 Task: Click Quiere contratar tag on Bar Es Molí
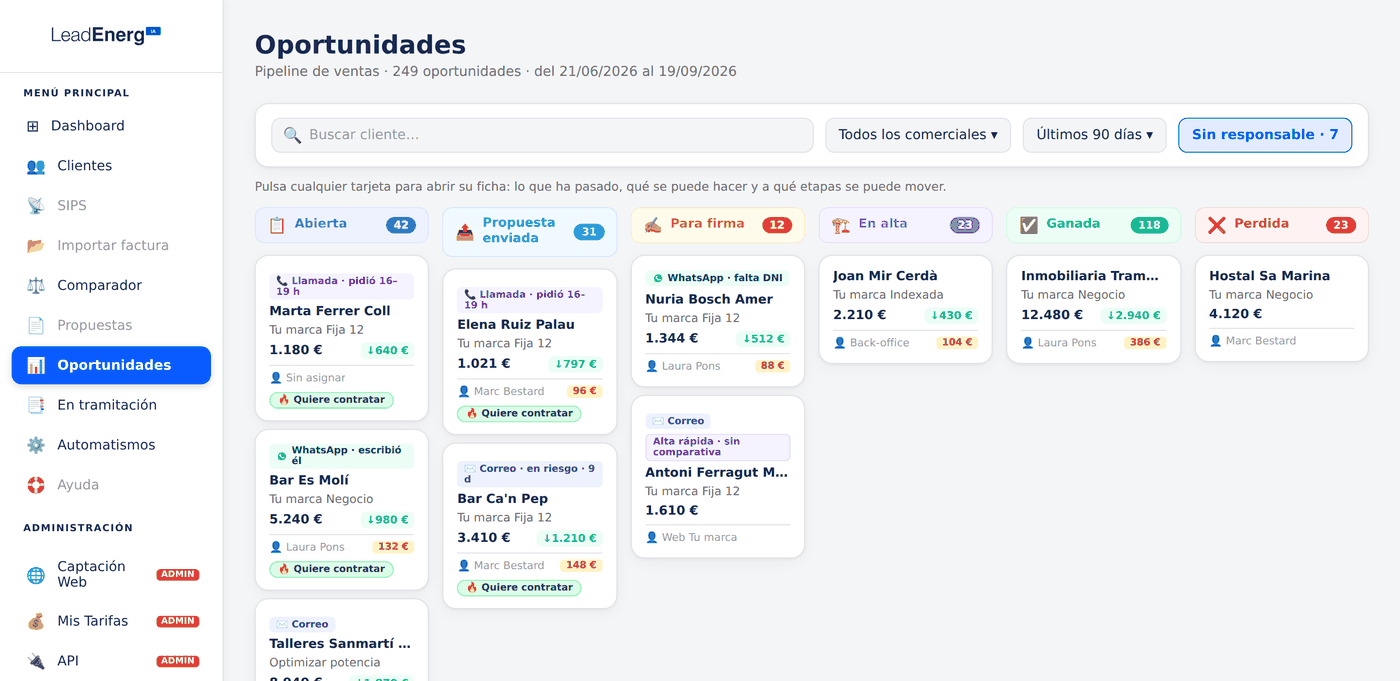tap(331, 569)
